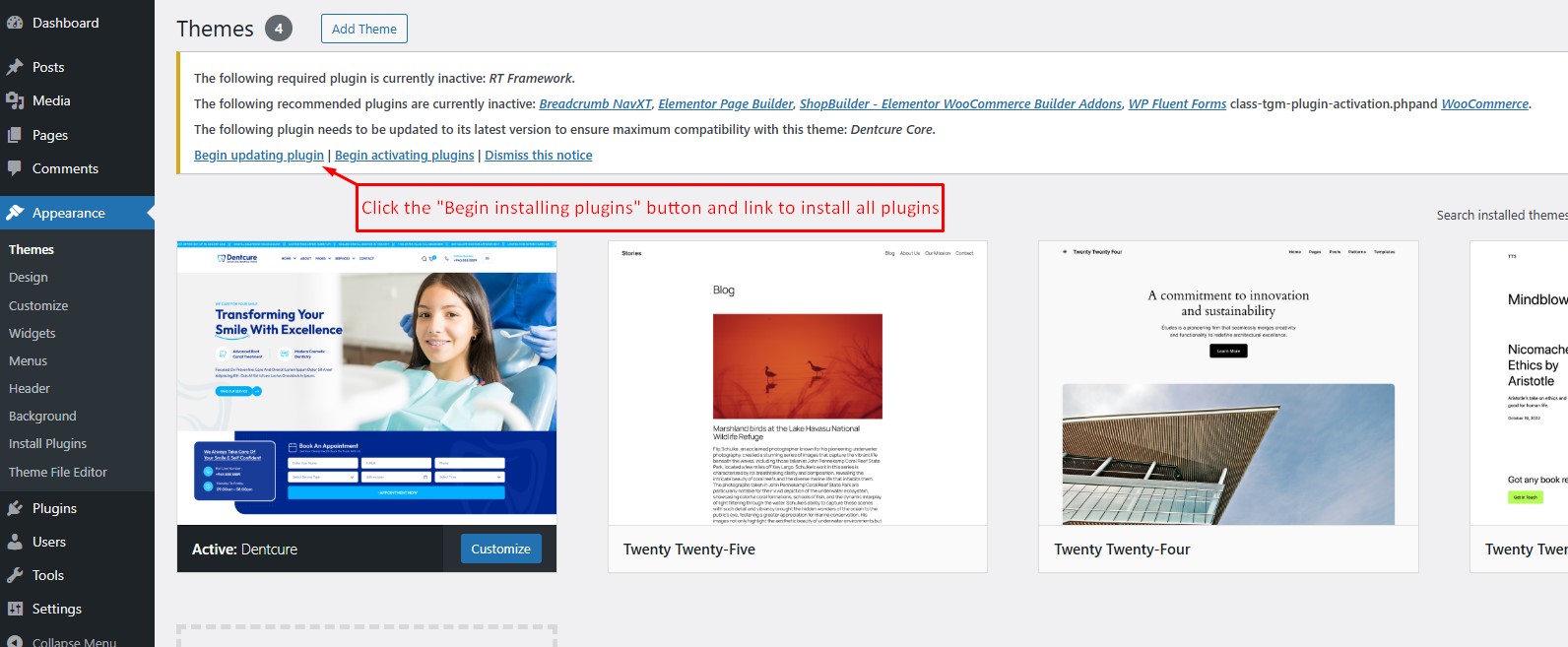Open ShopBuilder Elementor WooCommerce Builder Addons link
This screenshot has height=647, width=1568.
[x=960, y=103]
